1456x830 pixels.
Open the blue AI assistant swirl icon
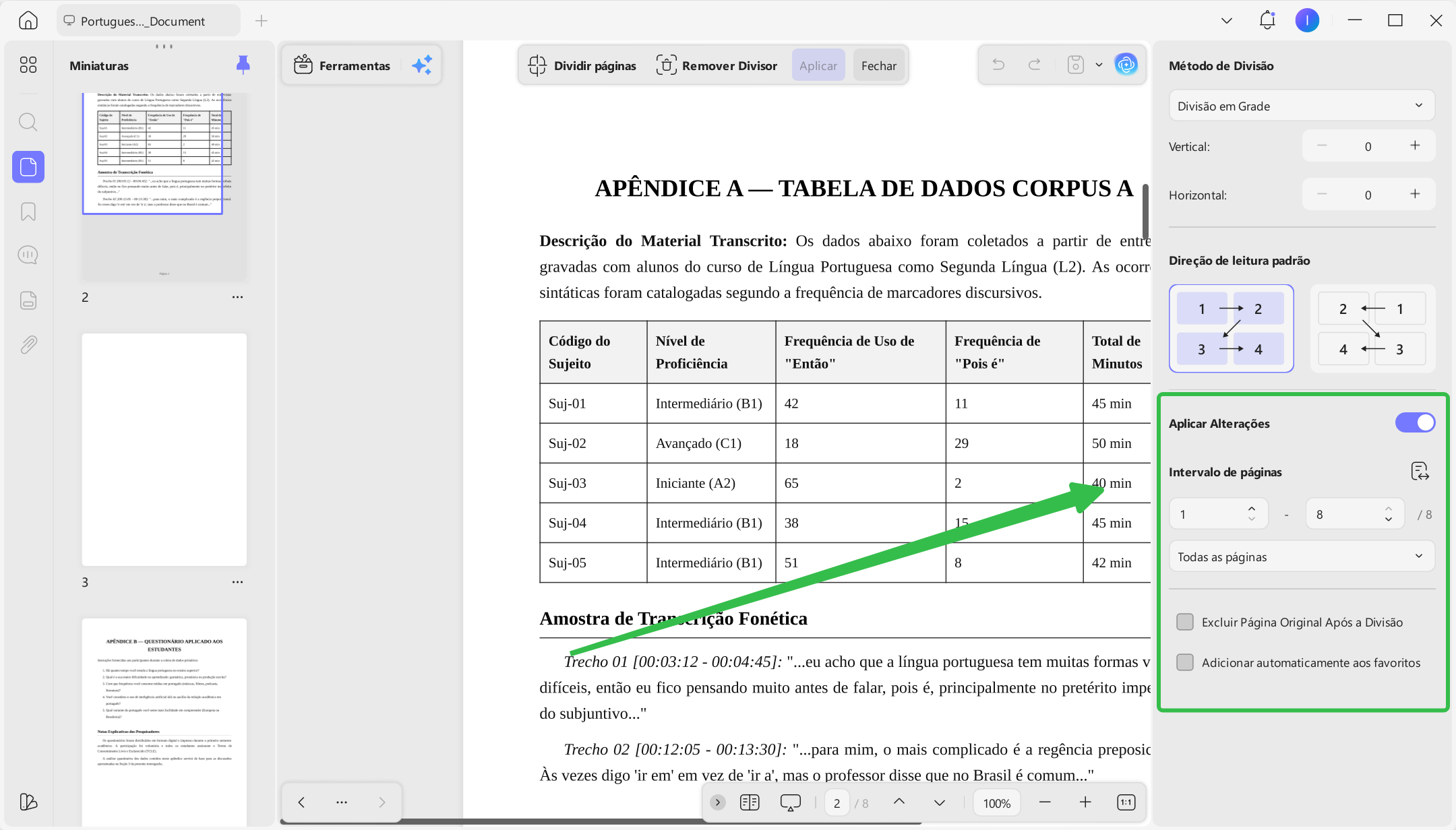point(1126,65)
